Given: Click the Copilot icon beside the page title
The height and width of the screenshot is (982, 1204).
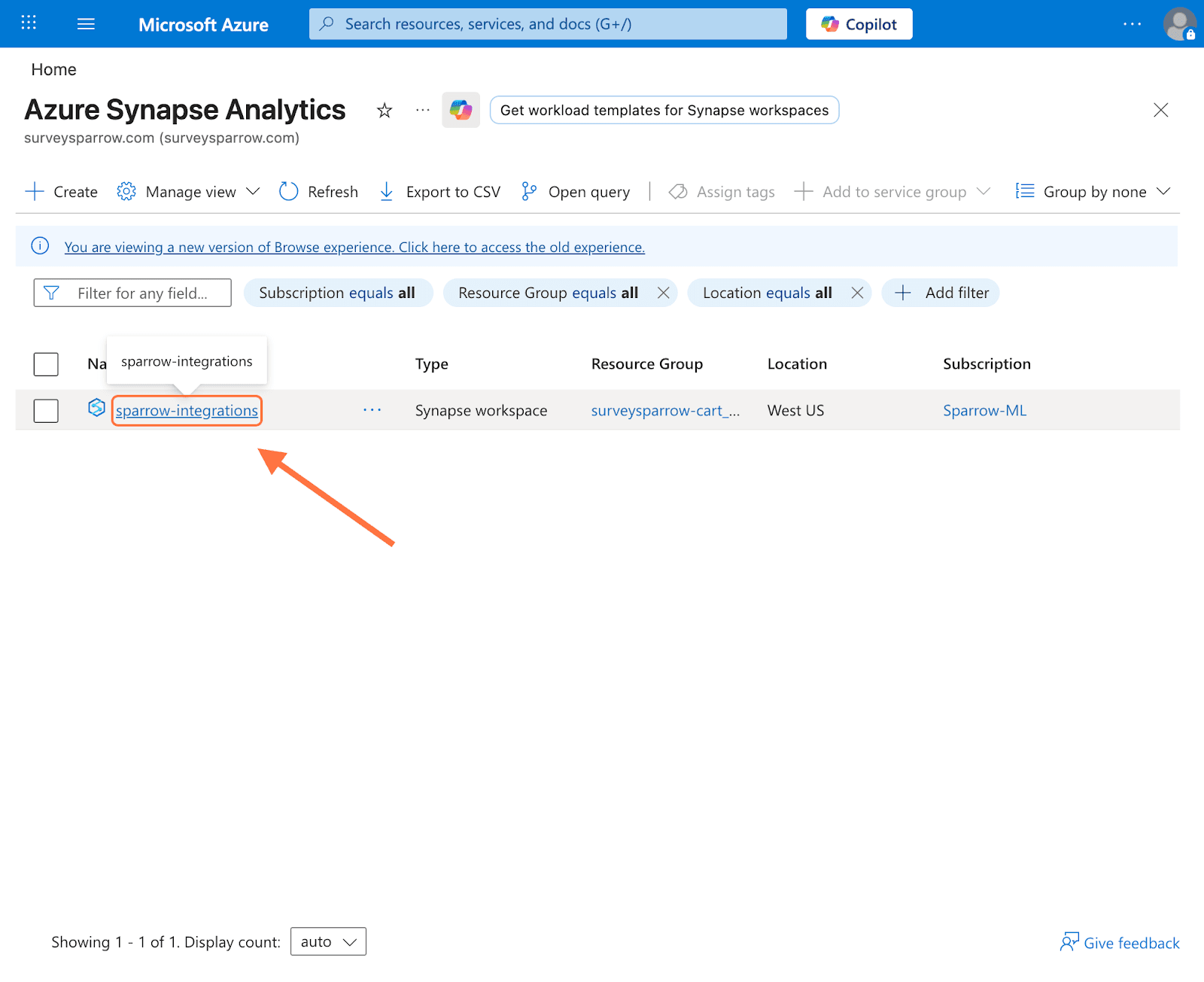Looking at the screenshot, I should 461,111.
